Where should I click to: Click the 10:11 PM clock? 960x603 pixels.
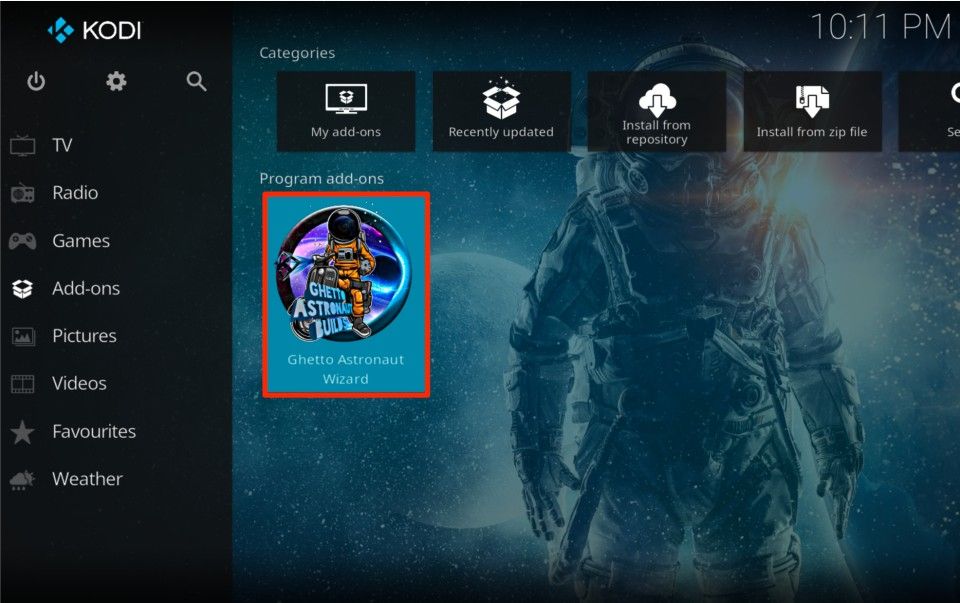click(x=881, y=28)
